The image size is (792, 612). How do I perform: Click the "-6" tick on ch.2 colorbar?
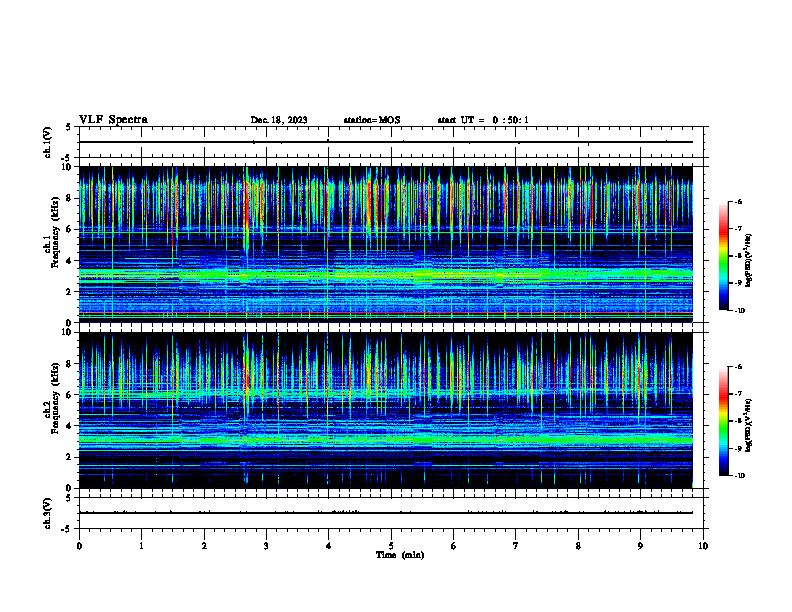point(738,367)
